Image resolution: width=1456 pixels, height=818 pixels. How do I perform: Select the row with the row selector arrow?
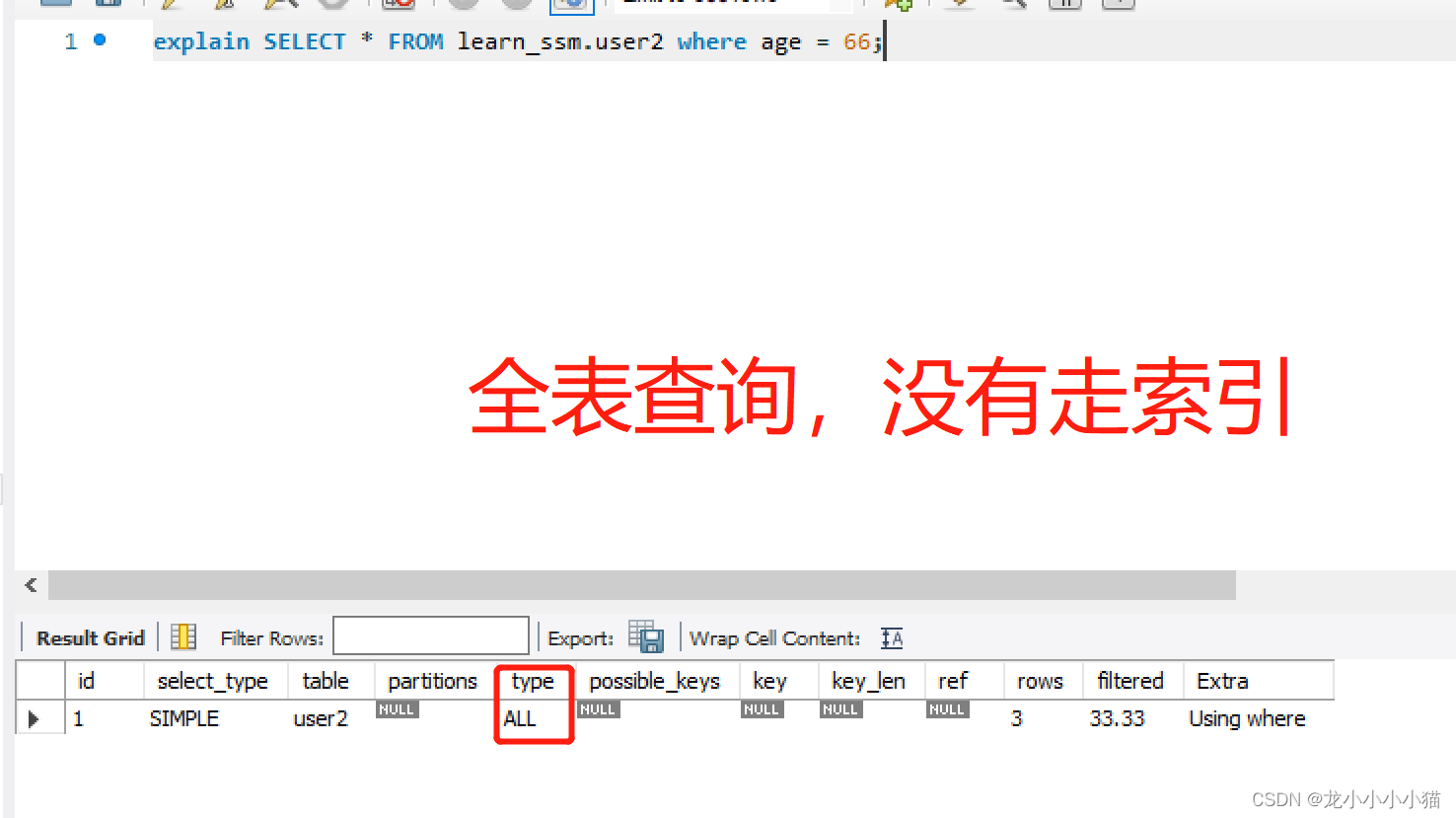(34, 718)
